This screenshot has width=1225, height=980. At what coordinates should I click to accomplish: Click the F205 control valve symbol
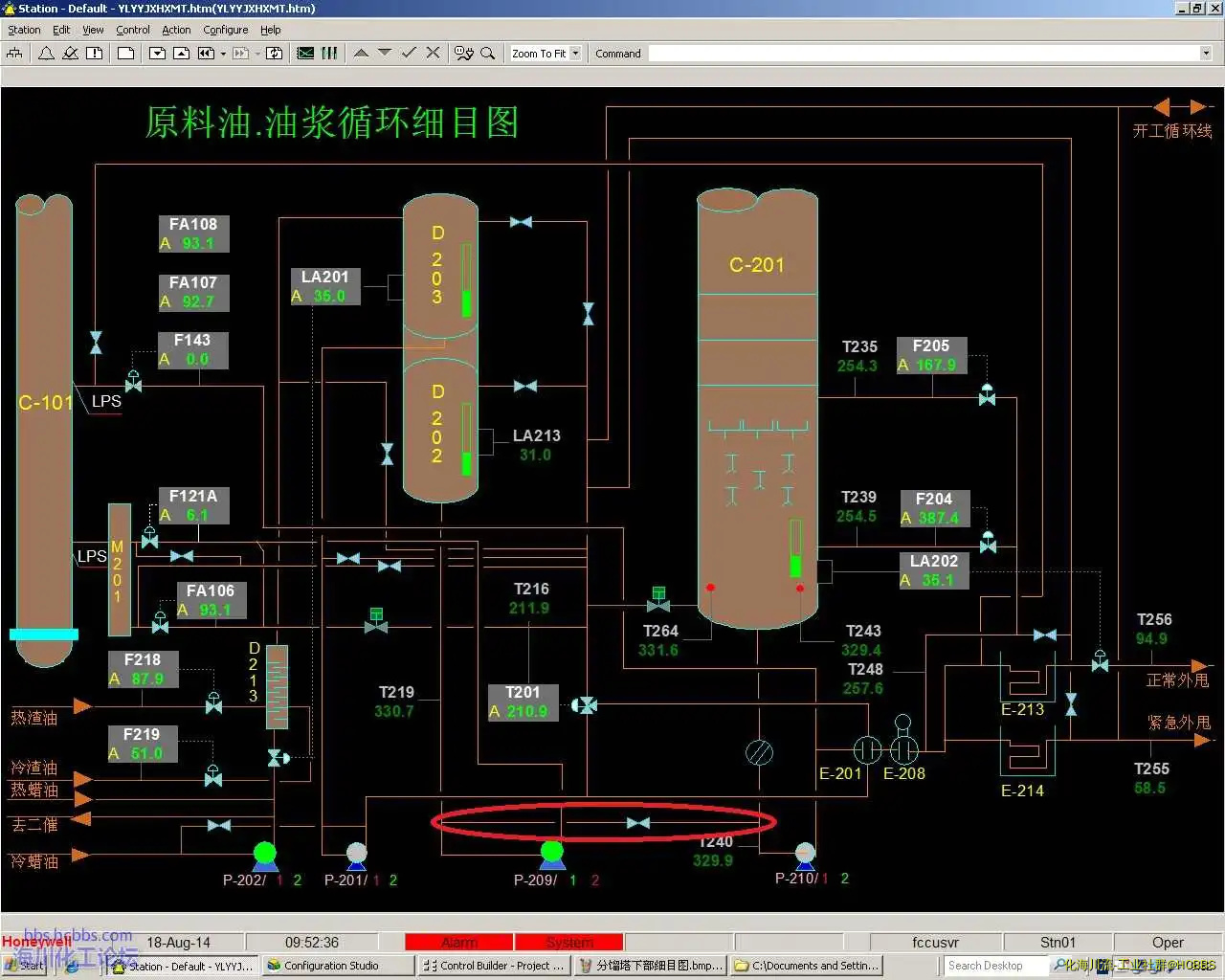[987, 394]
